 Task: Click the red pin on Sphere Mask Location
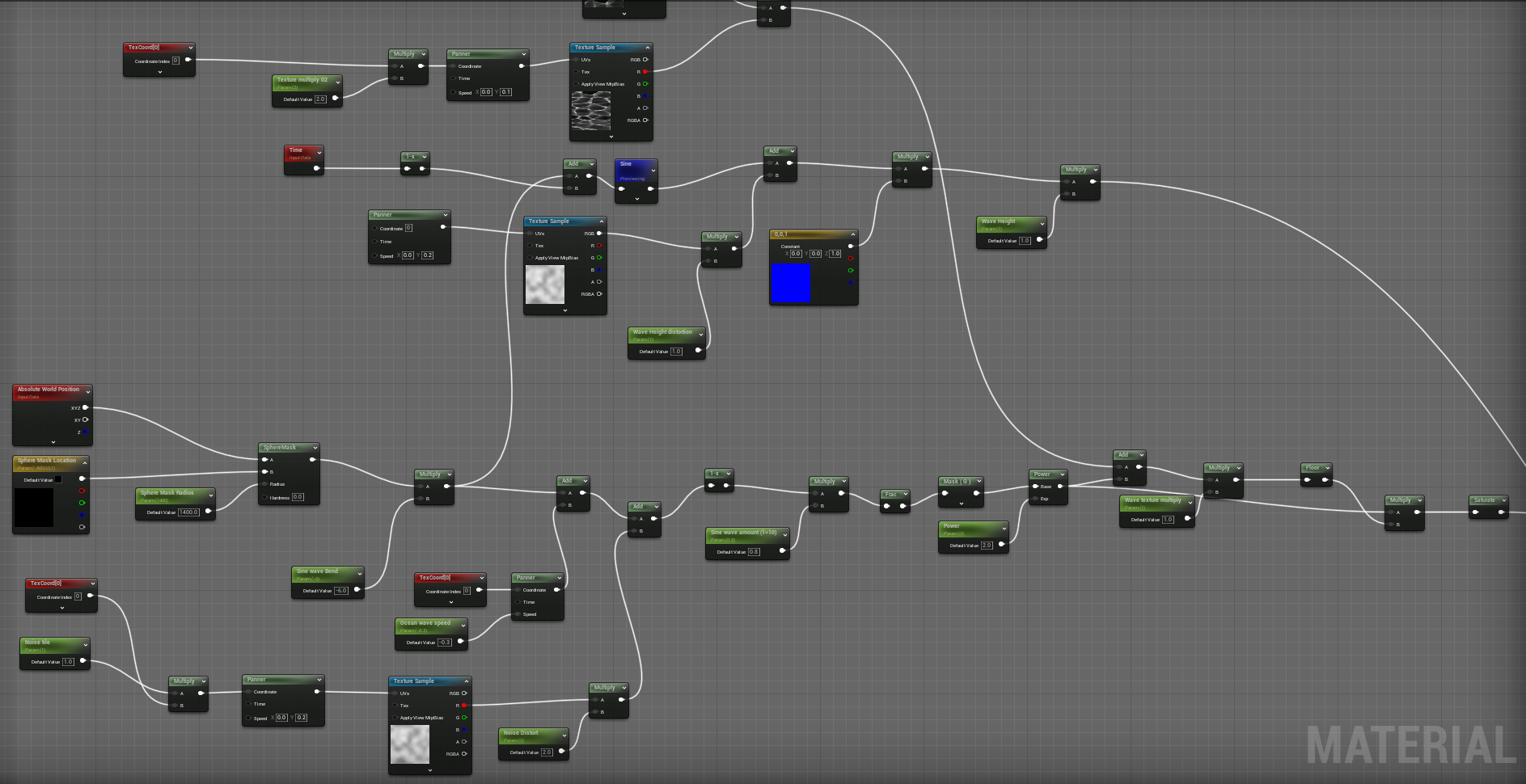[x=82, y=491]
